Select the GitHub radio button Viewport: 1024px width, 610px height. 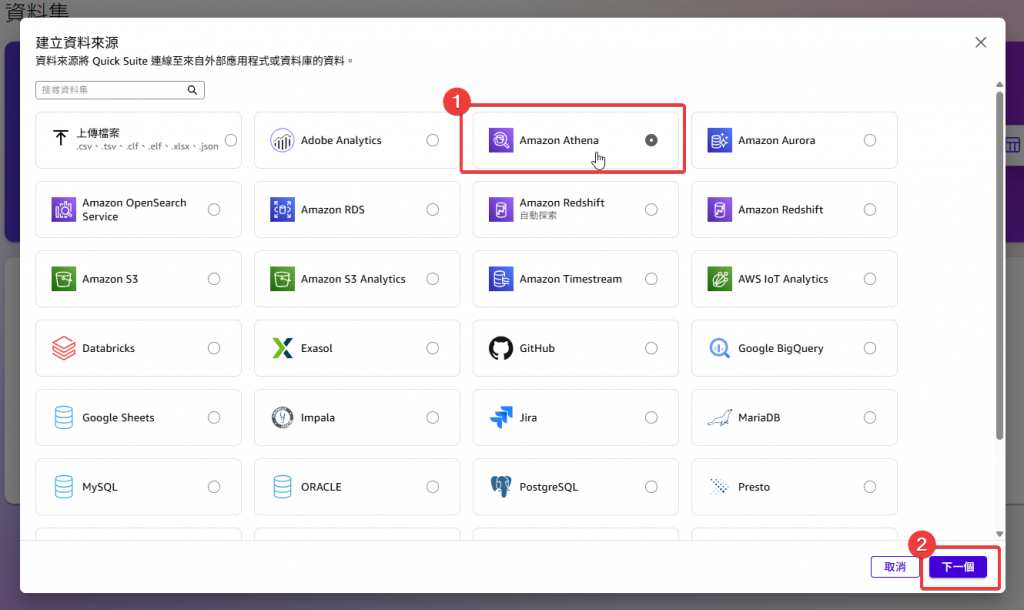pos(651,348)
